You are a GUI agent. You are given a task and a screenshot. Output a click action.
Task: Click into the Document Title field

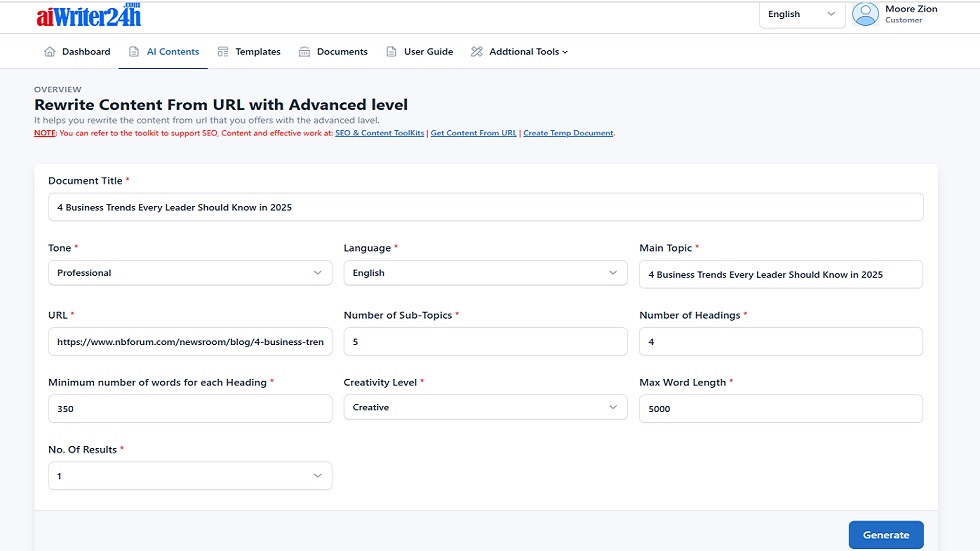pyautogui.click(x=485, y=207)
